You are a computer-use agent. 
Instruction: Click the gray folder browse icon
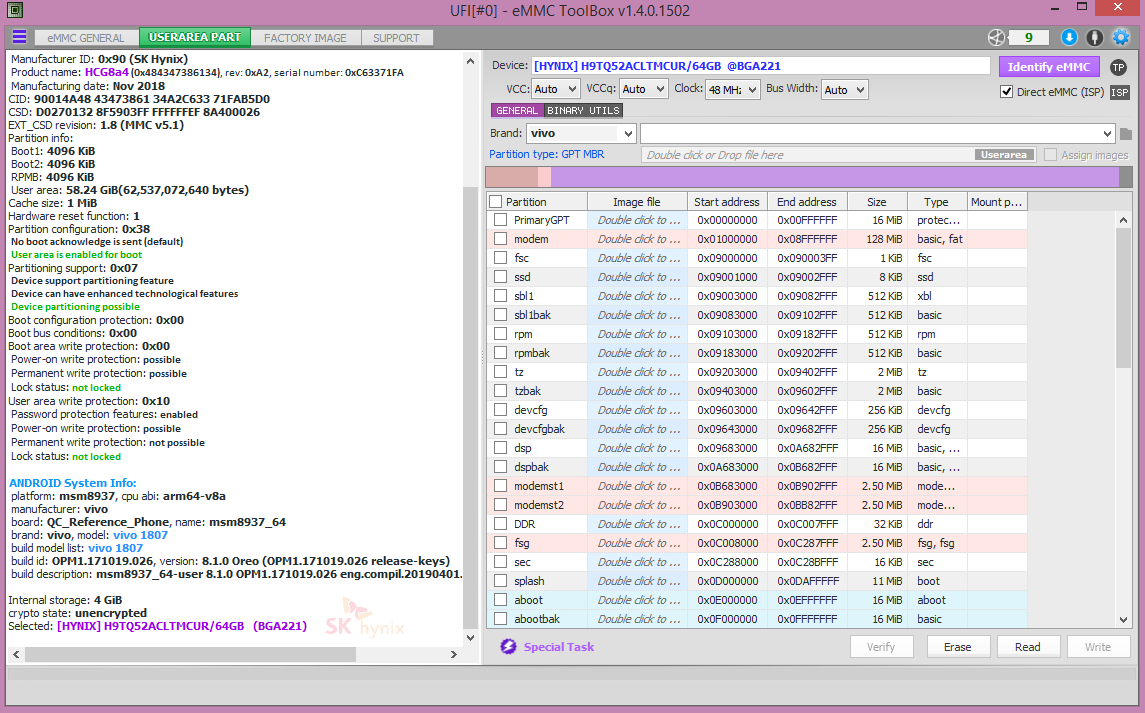pyautogui.click(x=1125, y=134)
